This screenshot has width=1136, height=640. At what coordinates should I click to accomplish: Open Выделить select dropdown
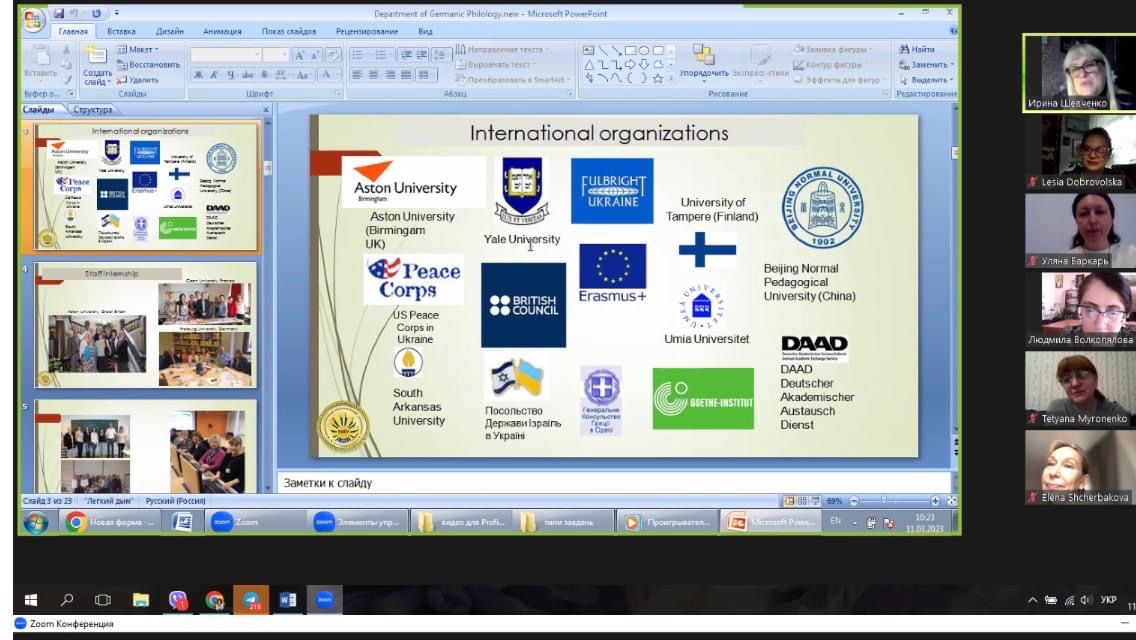pyautogui.click(x=927, y=80)
